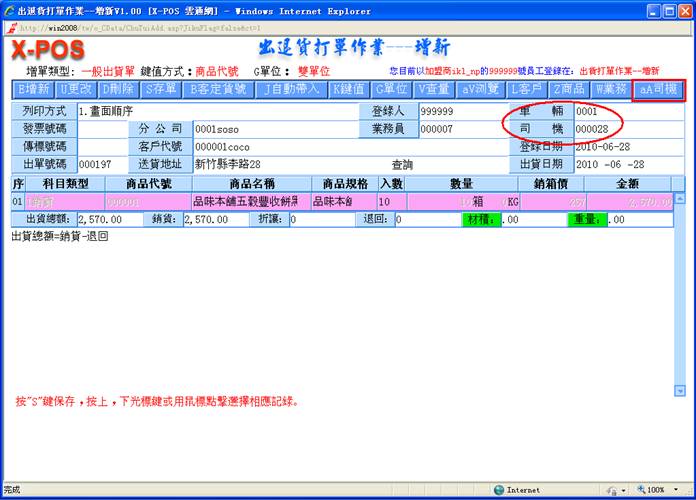Screen dimensions: 696x500
Task: Click the vertical scrollbar down arrow
Action: pos(680,391)
